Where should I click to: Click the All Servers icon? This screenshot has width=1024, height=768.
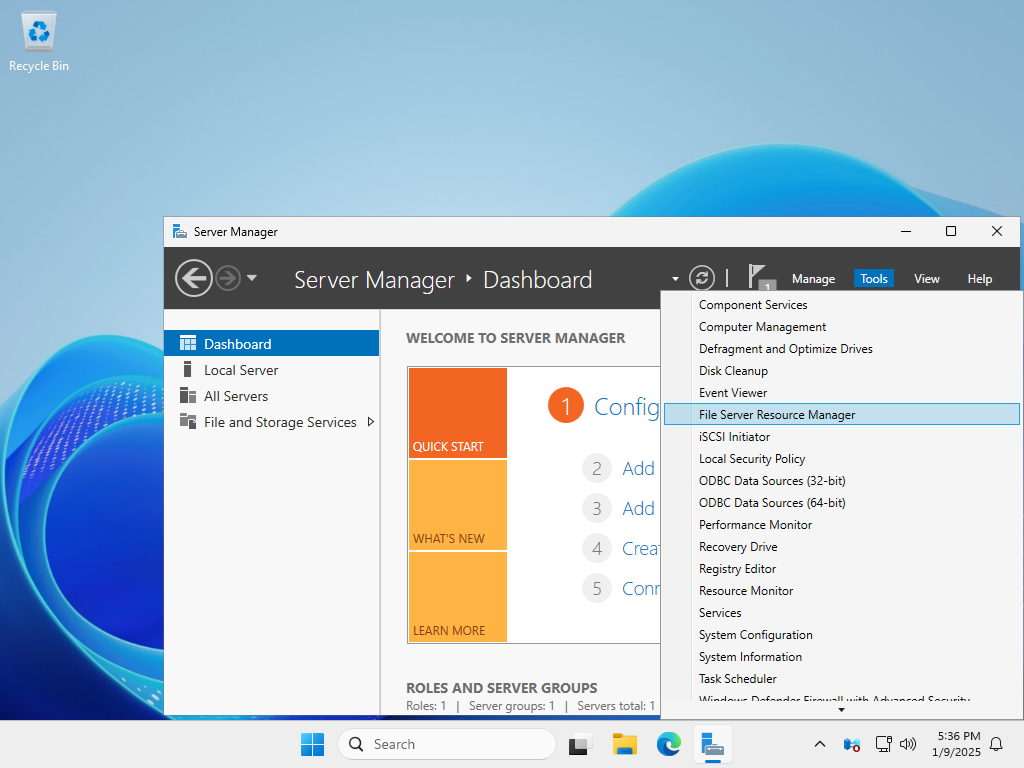[187, 396]
